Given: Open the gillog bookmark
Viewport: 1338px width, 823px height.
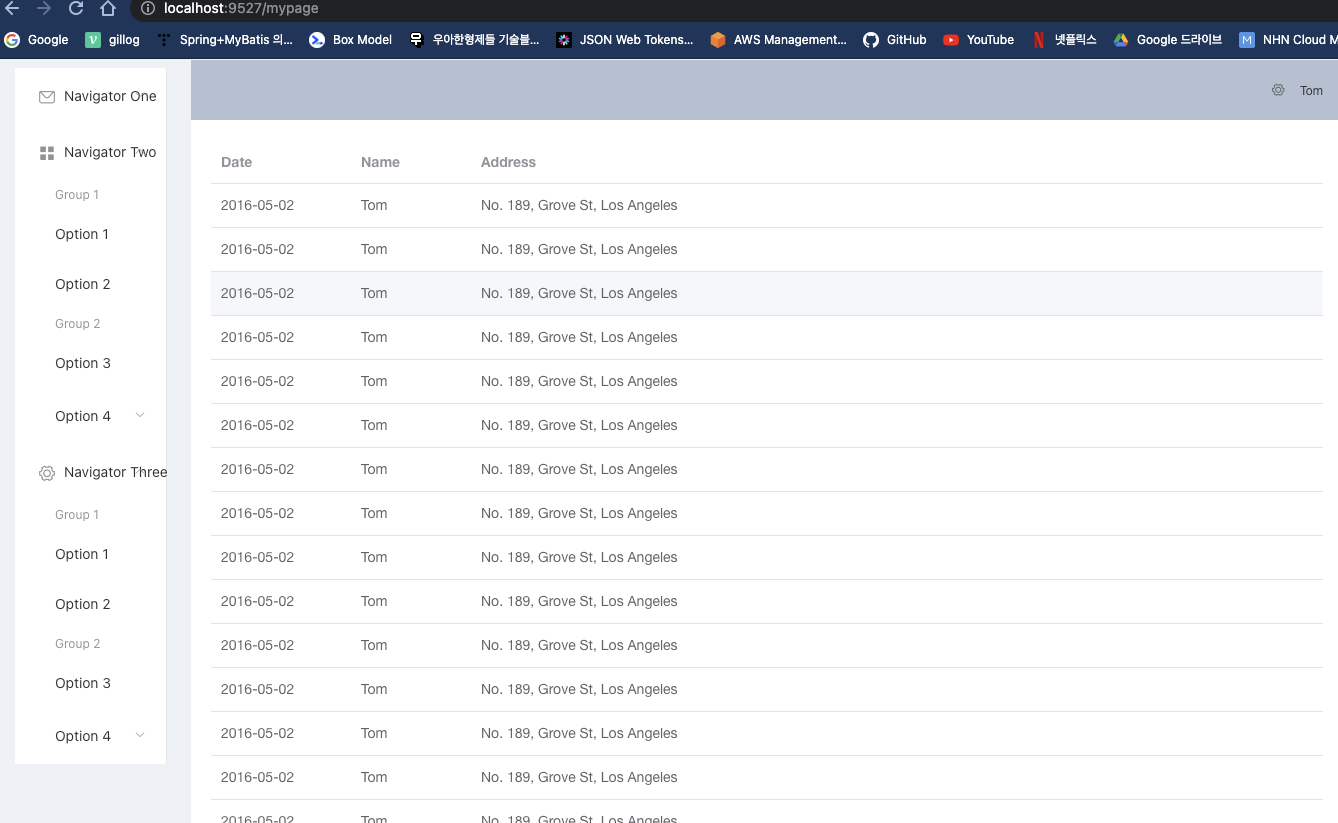Looking at the screenshot, I should [x=113, y=40].
